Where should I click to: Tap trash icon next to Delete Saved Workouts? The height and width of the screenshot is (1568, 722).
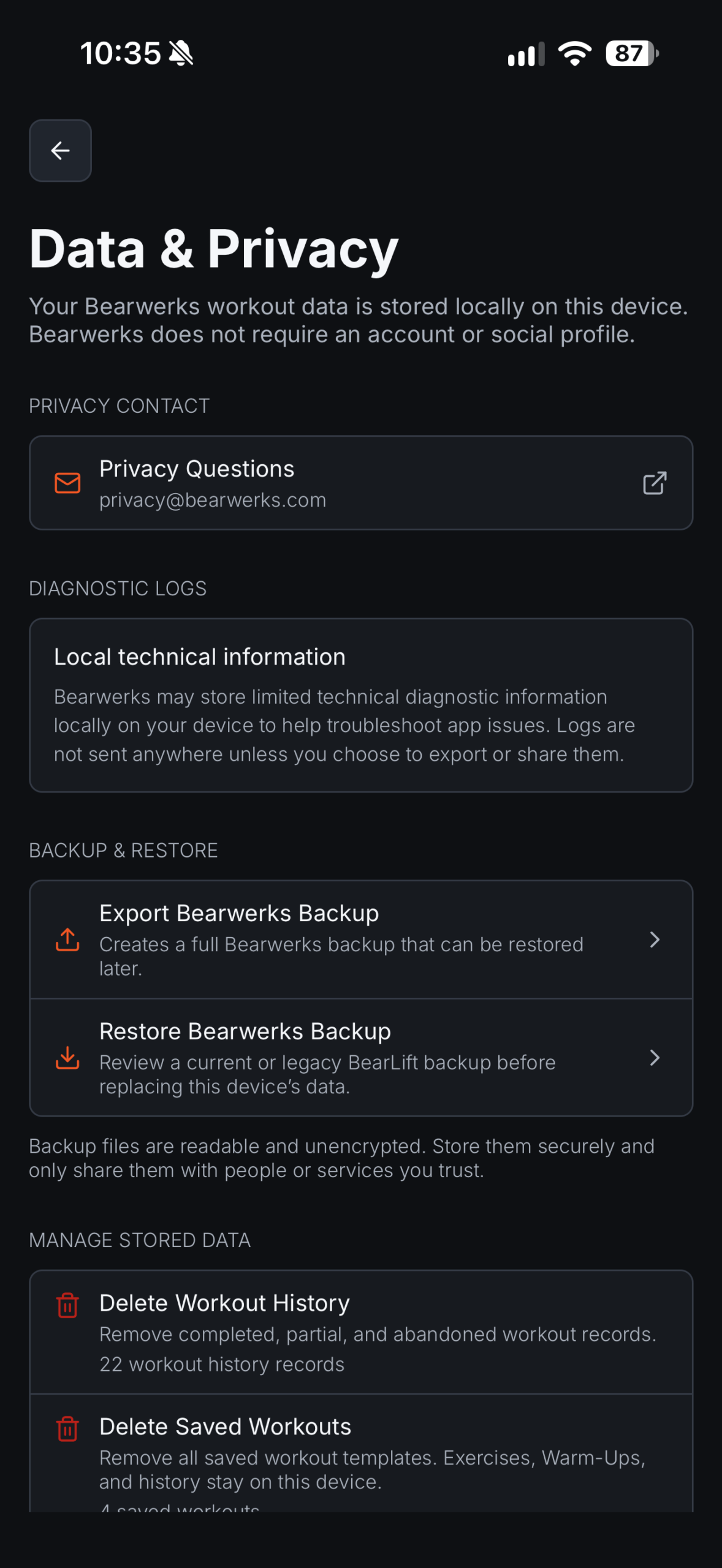pyautogui.click(x=67, y=1428)
